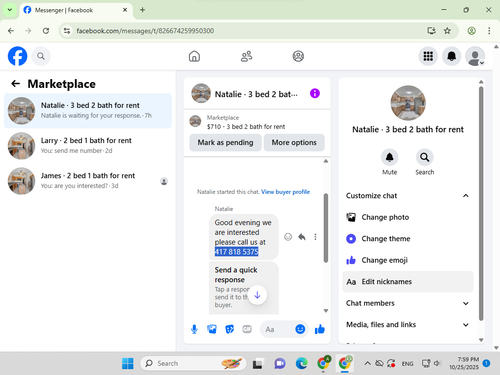Open the tab search dropdown
This screenshot has width=500, height=375.
[10, 10]
